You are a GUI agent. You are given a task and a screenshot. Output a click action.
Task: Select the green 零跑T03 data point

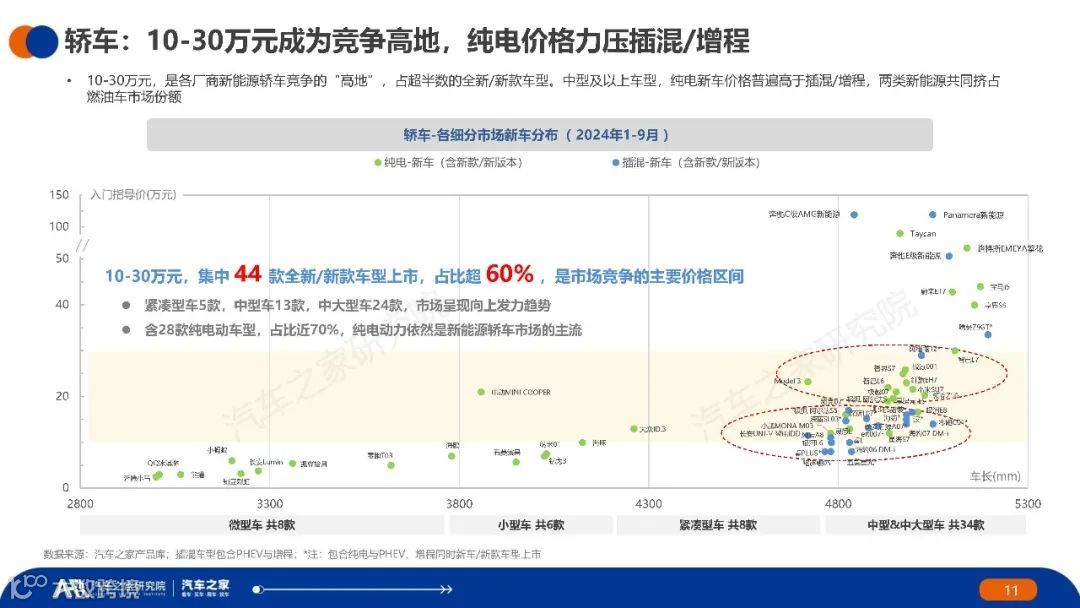coord(391,465)
